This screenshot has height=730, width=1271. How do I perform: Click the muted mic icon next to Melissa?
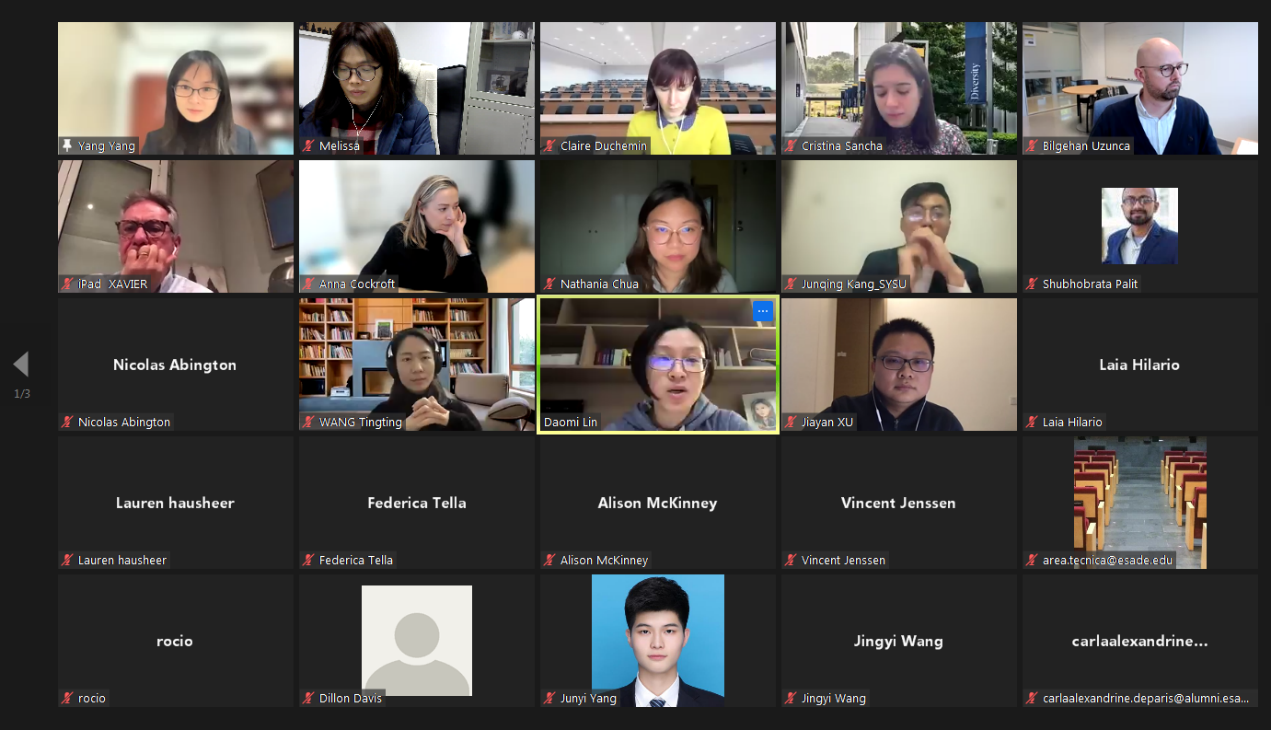point(309,146)
